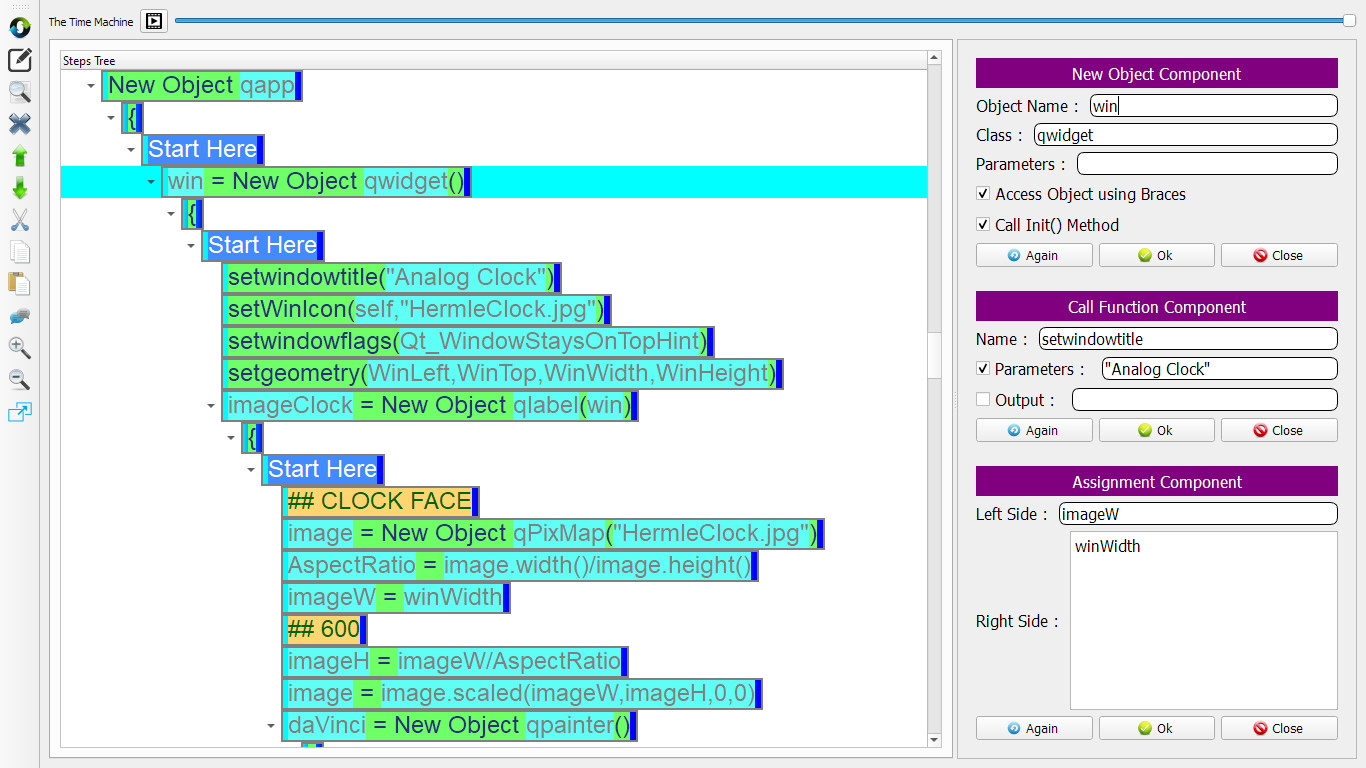The width and height of the screenshot is (1366, 768).
Task: Click Ok in the New Object Component panel
Action: pos(1156,255)
